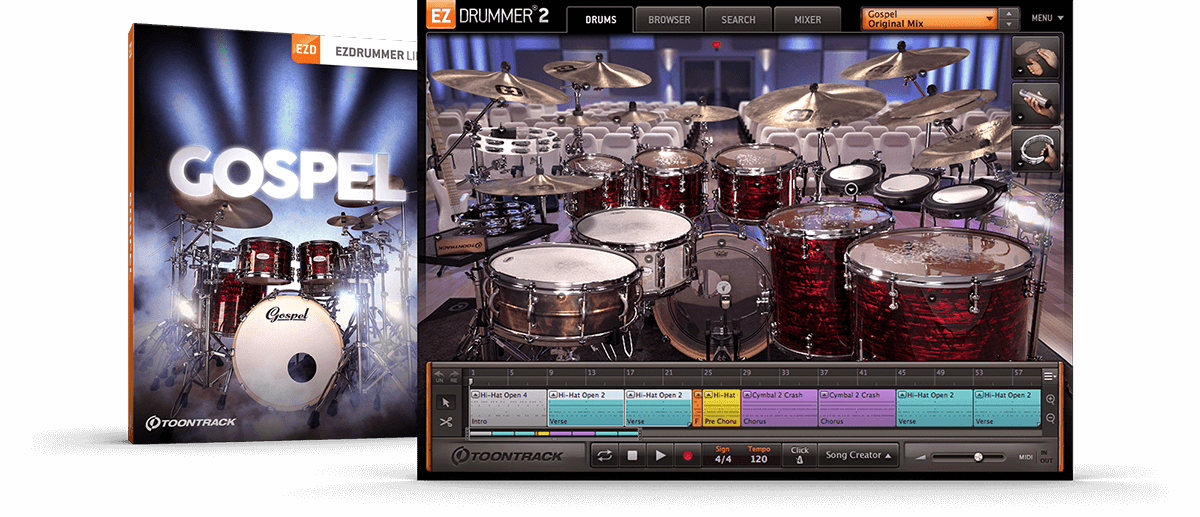Switch to the SEARCH tab

click(738, 19)
